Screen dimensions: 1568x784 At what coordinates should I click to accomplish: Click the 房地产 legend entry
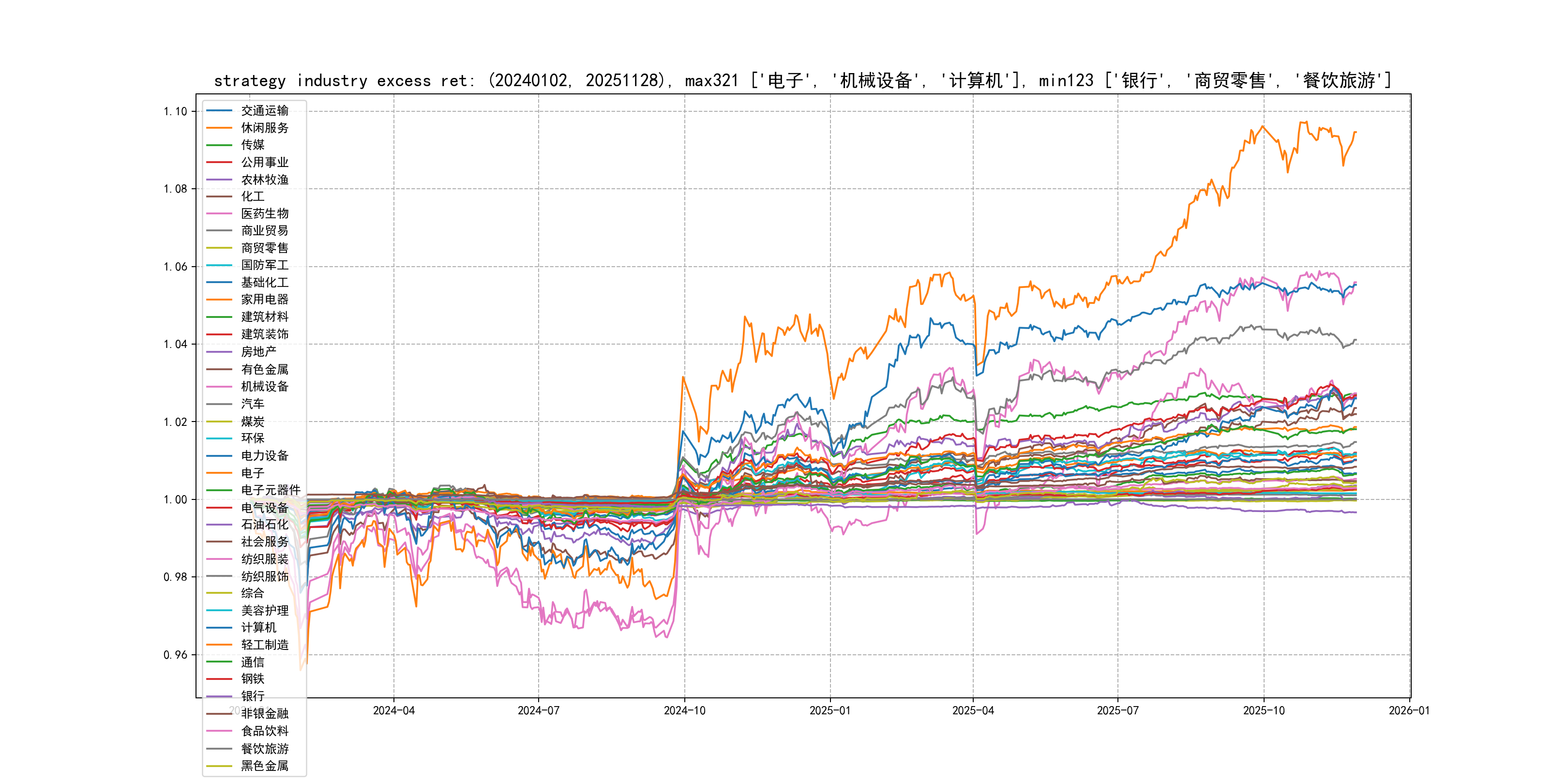click(258, 352)
